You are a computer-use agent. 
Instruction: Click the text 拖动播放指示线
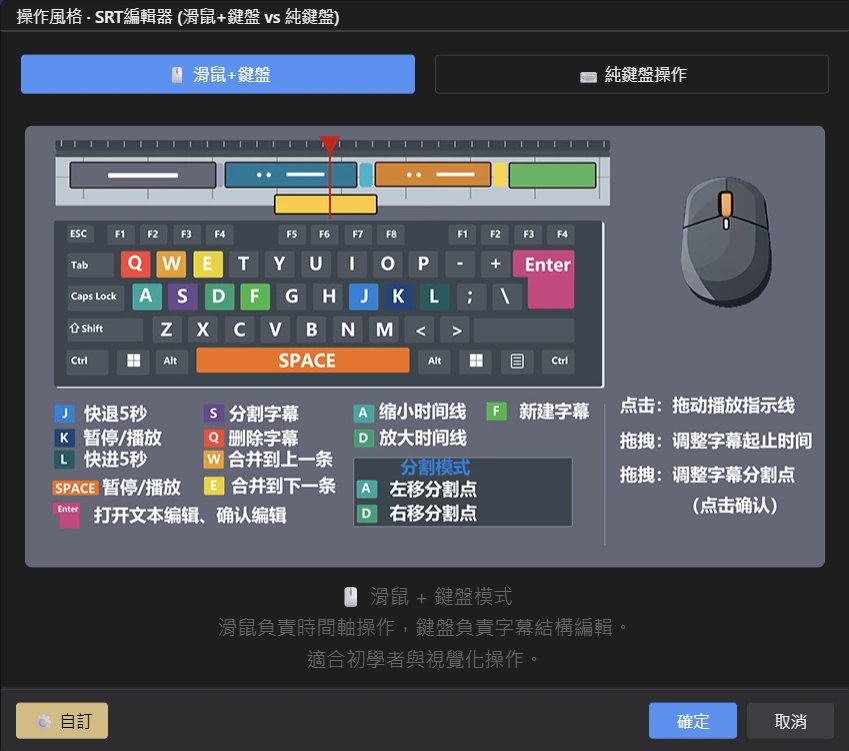733,406
